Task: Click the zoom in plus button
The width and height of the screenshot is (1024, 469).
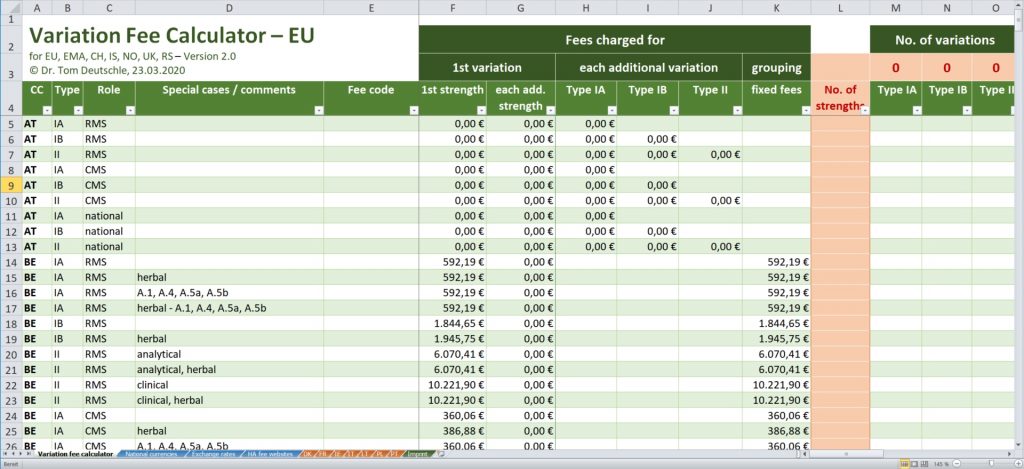Action: point(1016,463)
